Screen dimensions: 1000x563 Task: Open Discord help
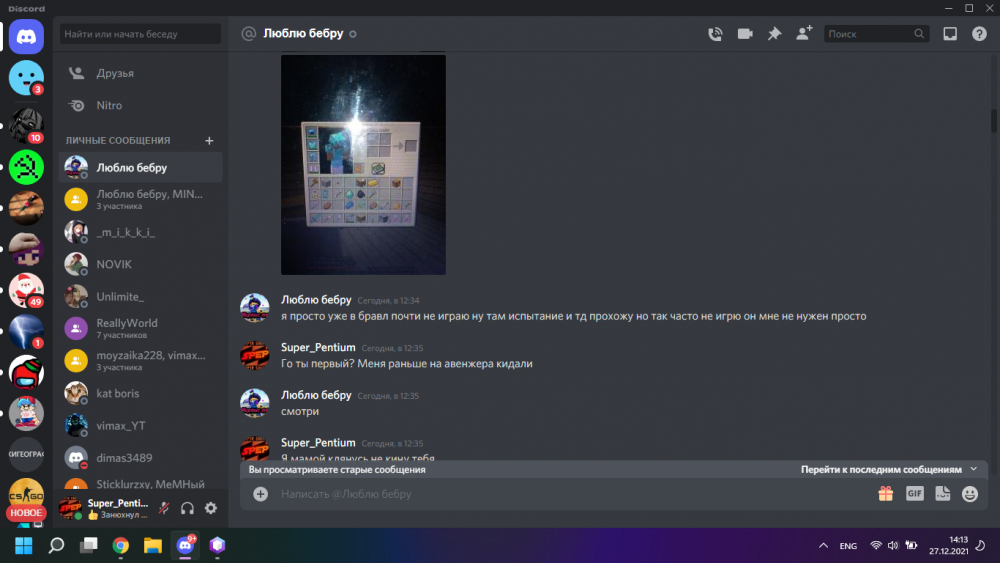pos(979,34)
